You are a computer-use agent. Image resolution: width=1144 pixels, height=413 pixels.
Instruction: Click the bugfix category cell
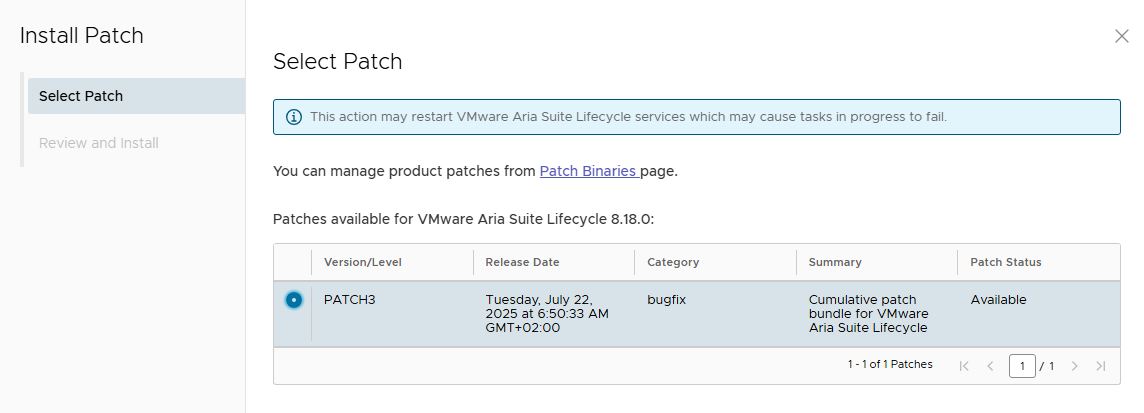(x=668, y=300)
